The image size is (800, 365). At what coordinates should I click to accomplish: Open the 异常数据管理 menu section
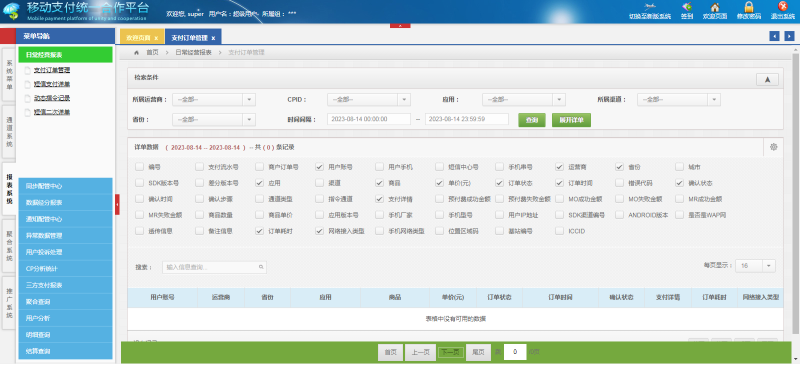click(x=65, y=235)
